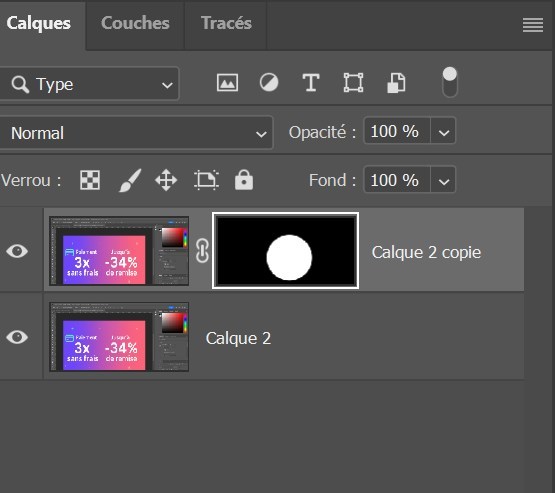Click the search magnifier icon in filter
Image resolution: width=555 pixels, height=493 pixels.
20,84
